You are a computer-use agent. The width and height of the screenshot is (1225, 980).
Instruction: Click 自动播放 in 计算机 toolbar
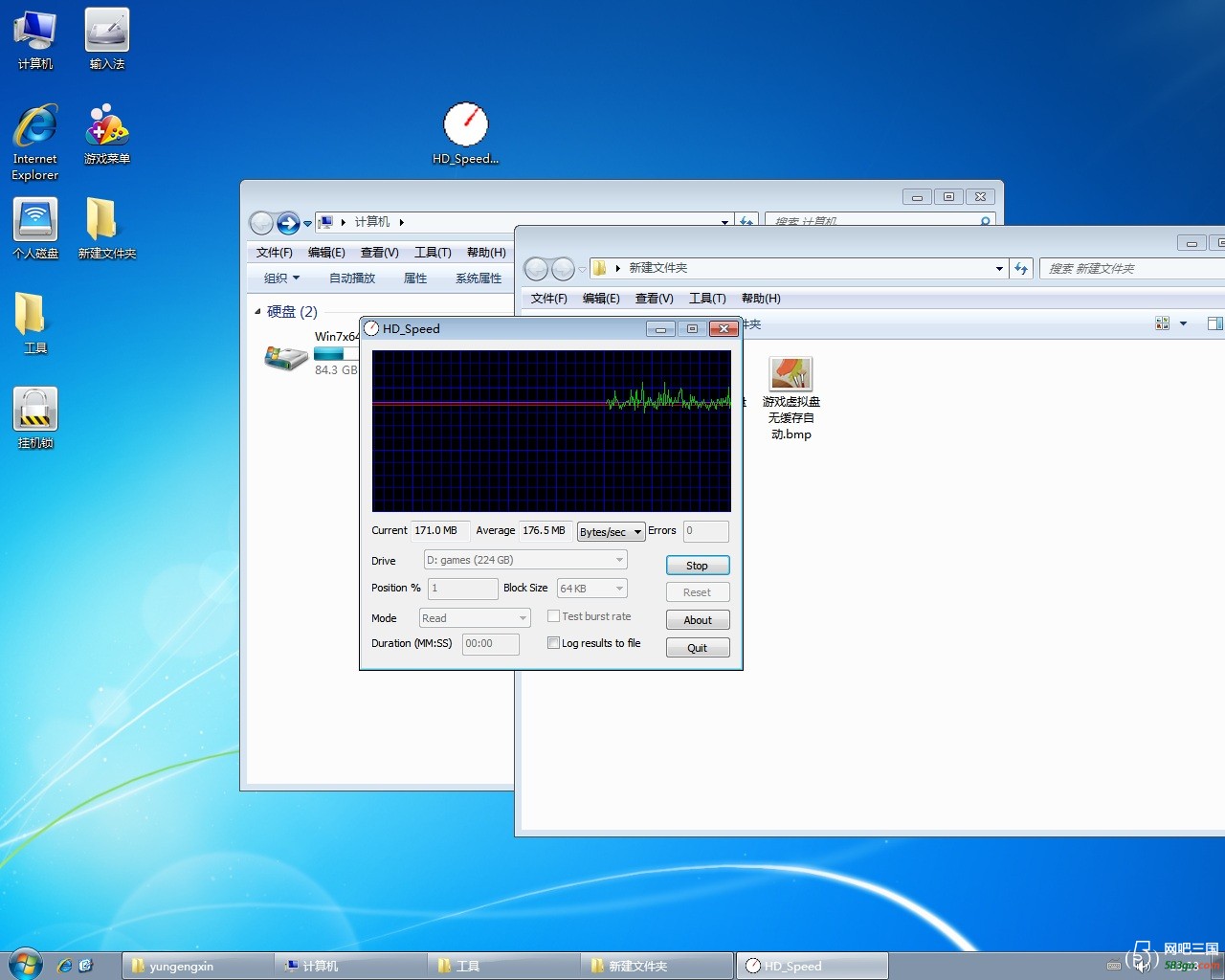tap(352, 278)
